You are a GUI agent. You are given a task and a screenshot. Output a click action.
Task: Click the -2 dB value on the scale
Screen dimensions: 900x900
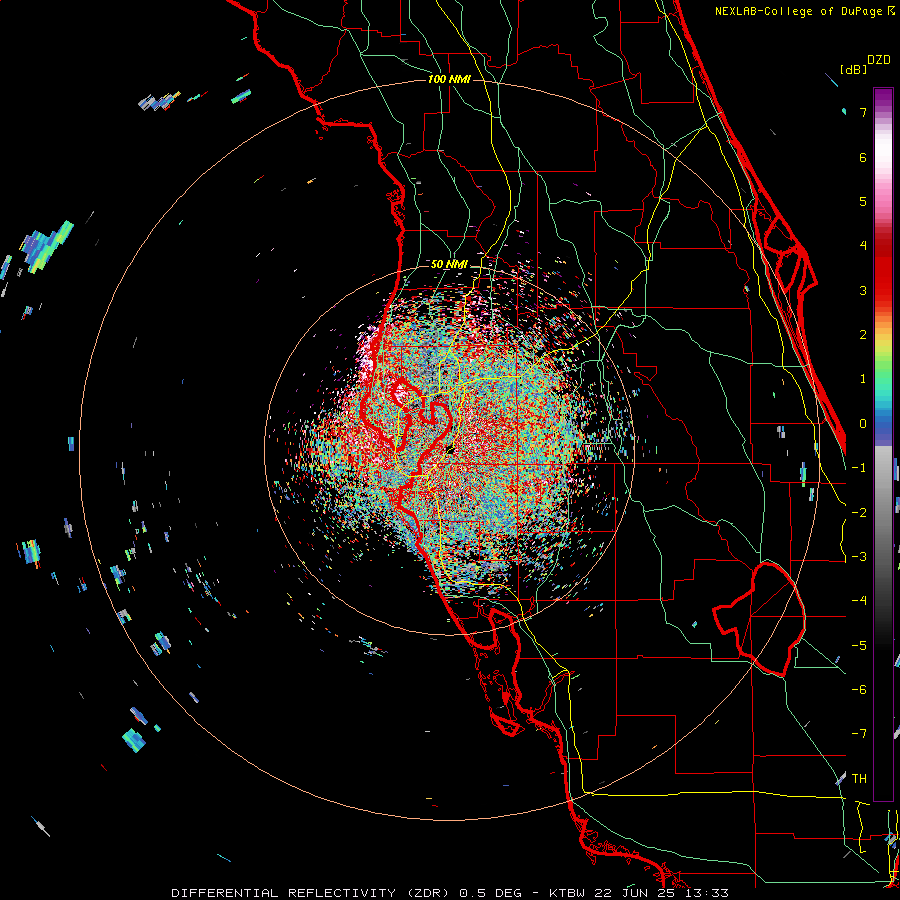[x=859, y=512]
